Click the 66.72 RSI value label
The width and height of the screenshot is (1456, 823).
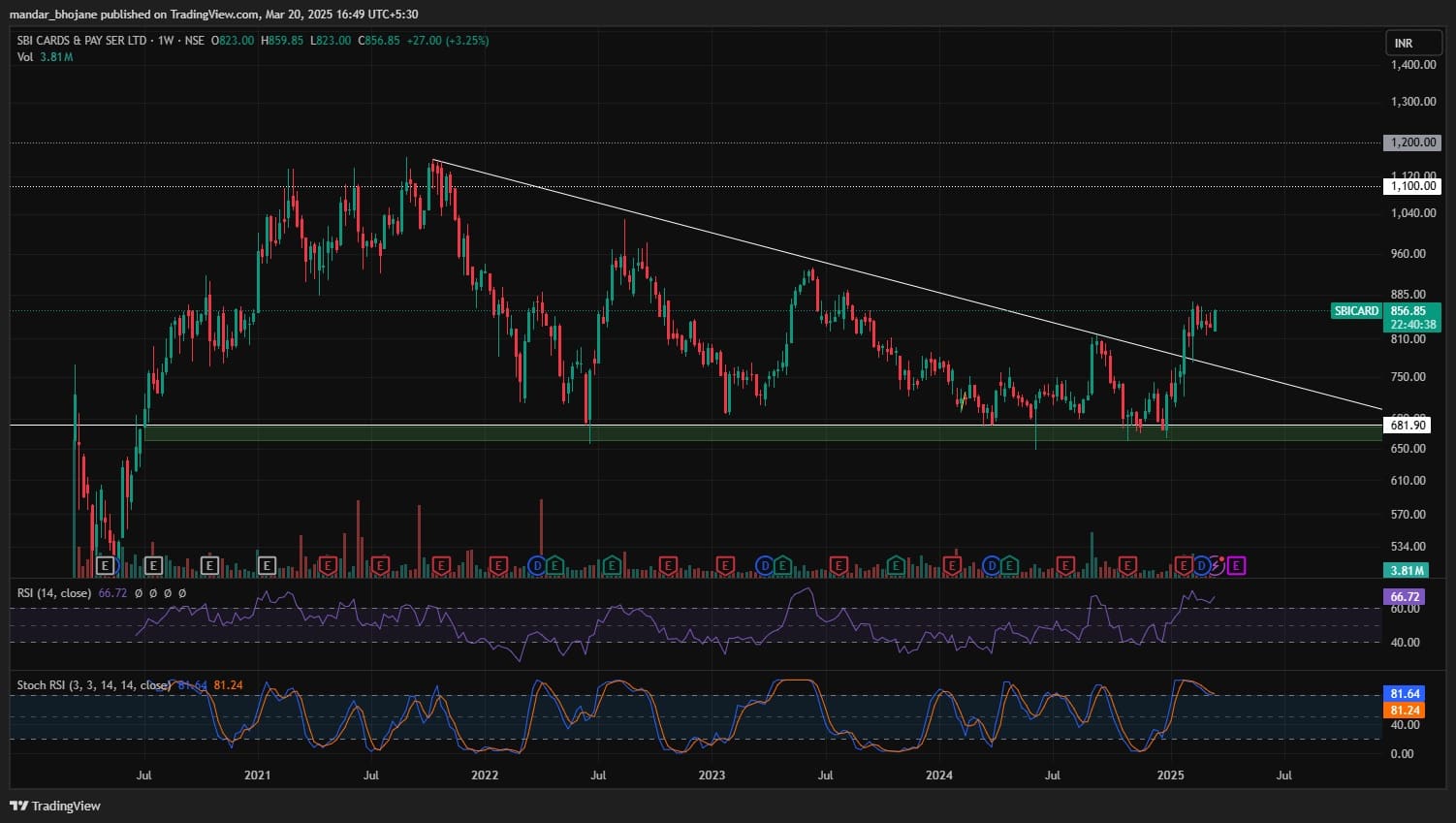click(1405, 597)
